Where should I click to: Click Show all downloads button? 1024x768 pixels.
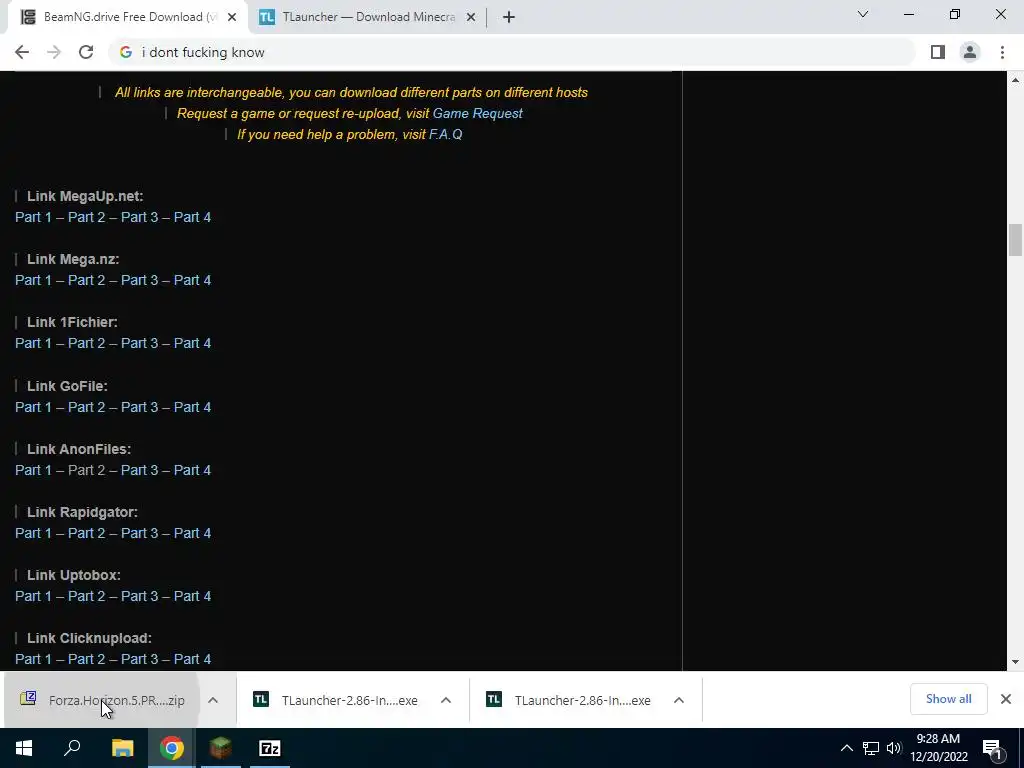(x=948, y=699)
